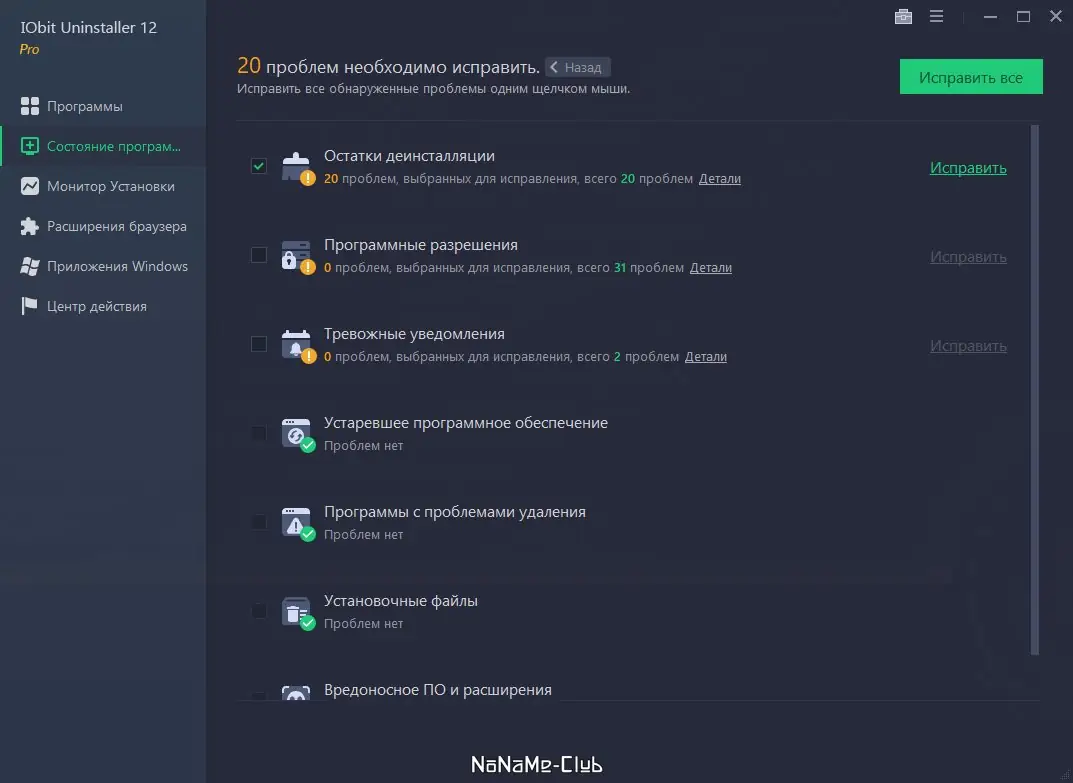Image resolution: width=1073 pixels, height=783 pixels.
Task: Toggle the Установочные файлы checkbox
Action: click(259, 611)
